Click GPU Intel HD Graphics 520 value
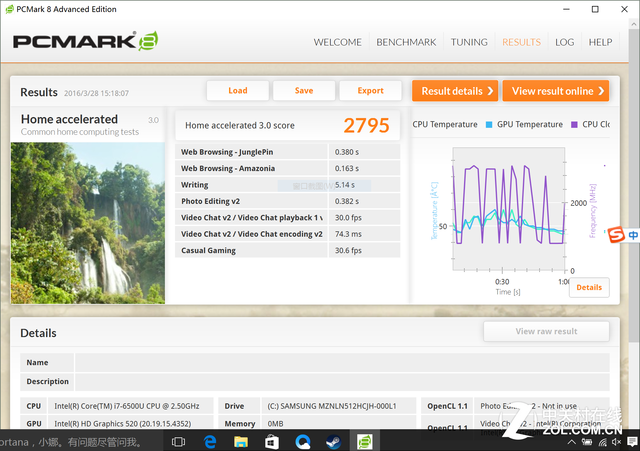The width and height of the screenshot is (640, 451). [x=122, y=424]
